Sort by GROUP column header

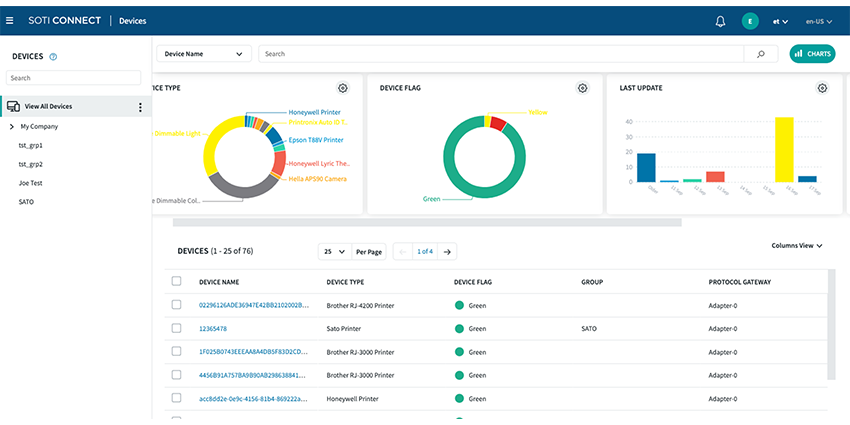pos(592,282)
